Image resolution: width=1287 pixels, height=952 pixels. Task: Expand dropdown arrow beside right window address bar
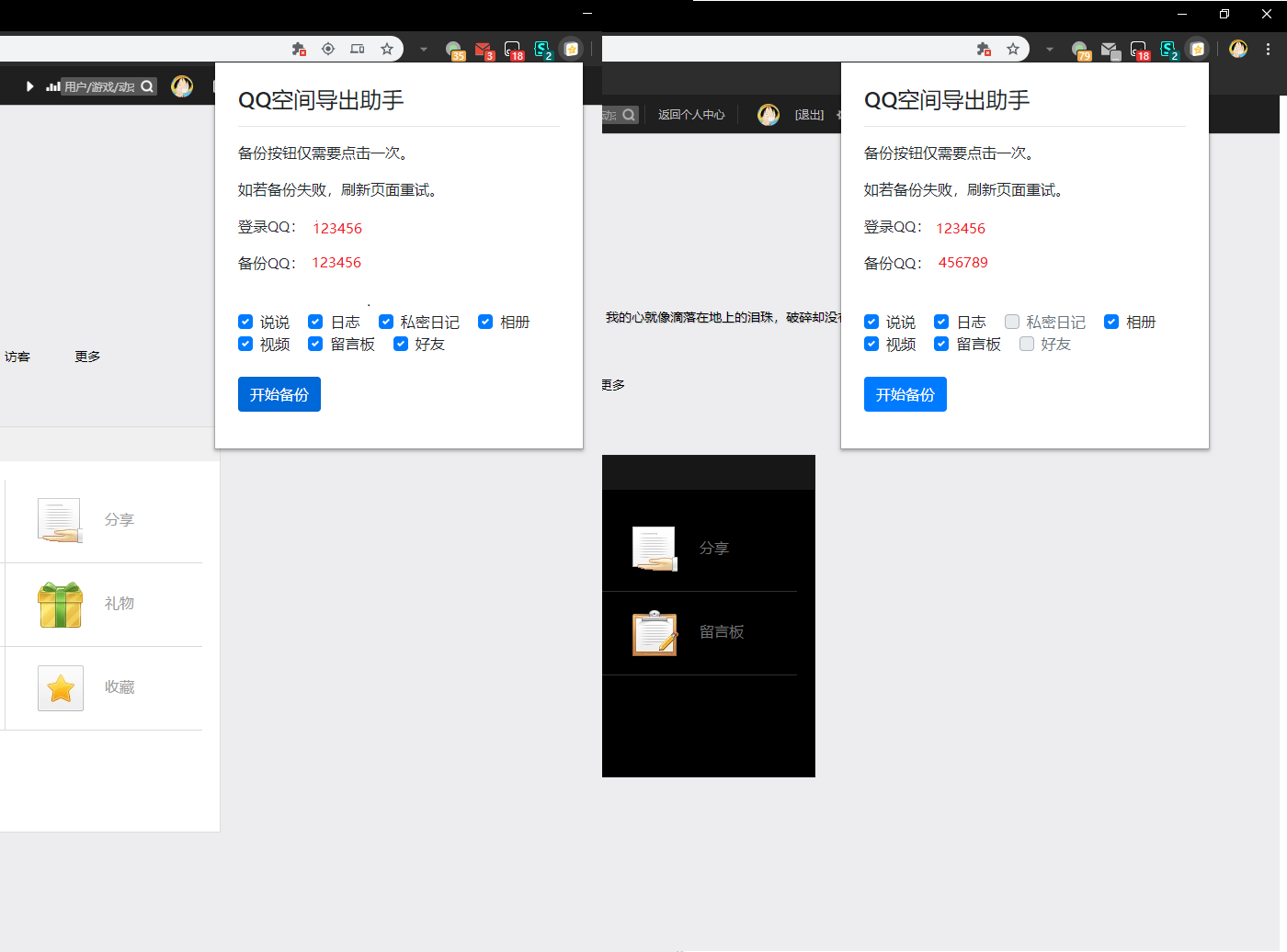(x=1050, y=50)
